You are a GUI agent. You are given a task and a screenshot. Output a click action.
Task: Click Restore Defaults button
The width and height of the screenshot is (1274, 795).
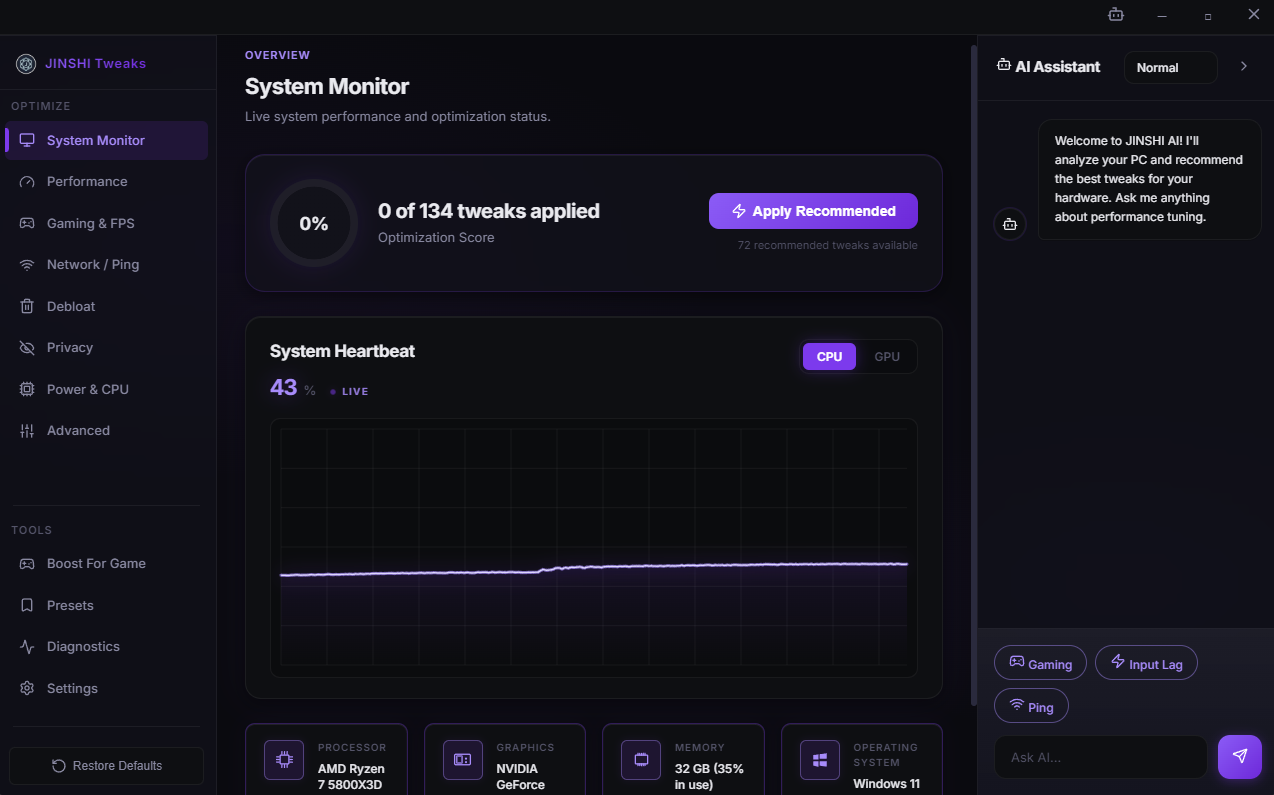click(106, 766)
